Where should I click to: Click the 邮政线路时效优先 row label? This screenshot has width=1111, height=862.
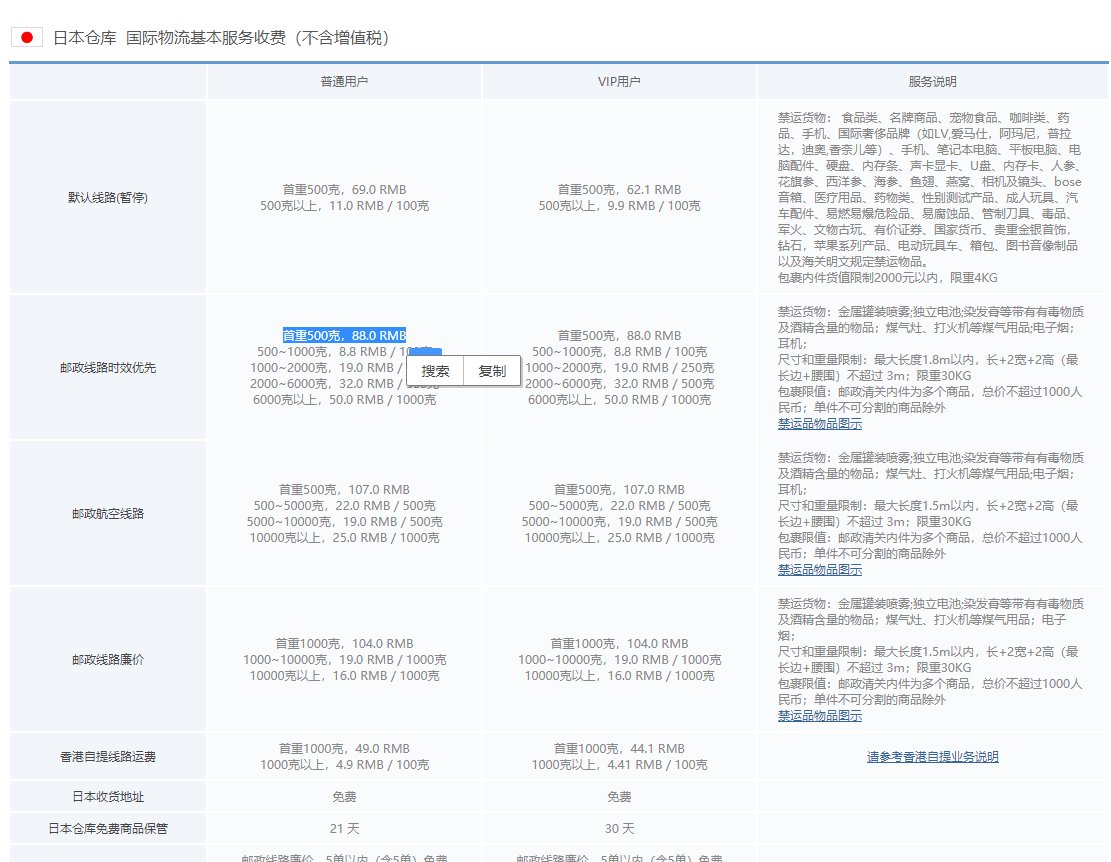[x=106, y=367]
